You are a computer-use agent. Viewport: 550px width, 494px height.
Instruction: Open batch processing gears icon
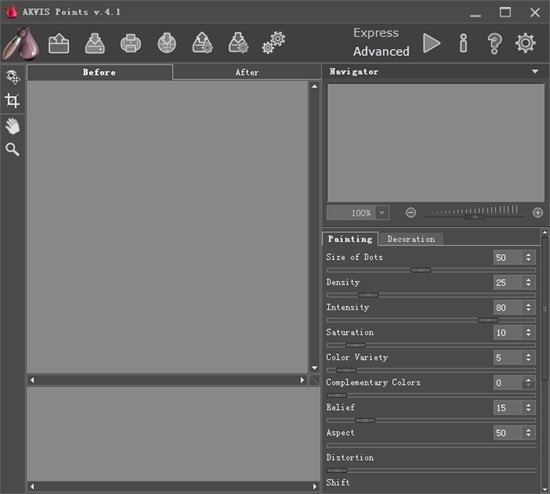(274, 43)
